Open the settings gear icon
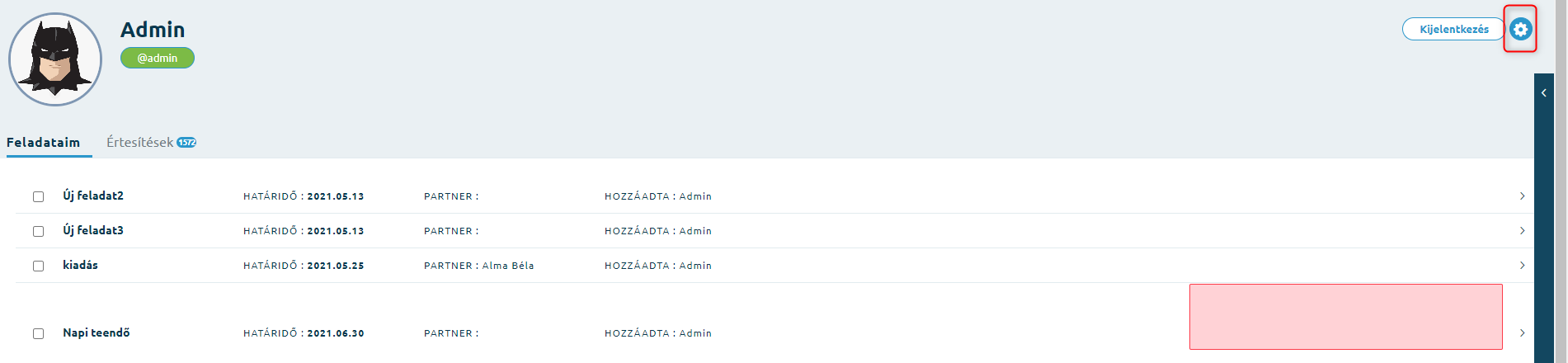1568x363 pixels. 1520,30
